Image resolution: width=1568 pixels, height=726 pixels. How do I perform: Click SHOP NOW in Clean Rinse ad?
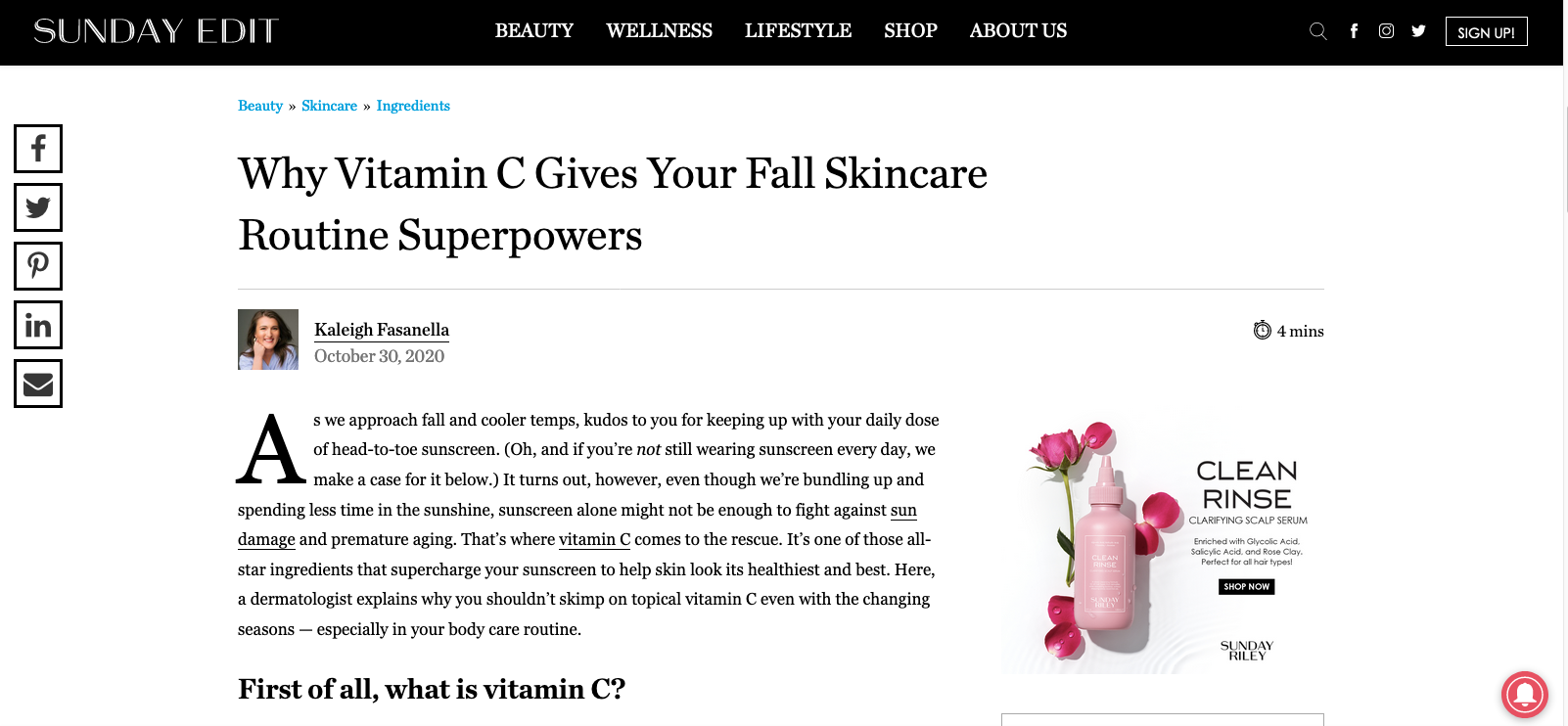pos(1247,587)
